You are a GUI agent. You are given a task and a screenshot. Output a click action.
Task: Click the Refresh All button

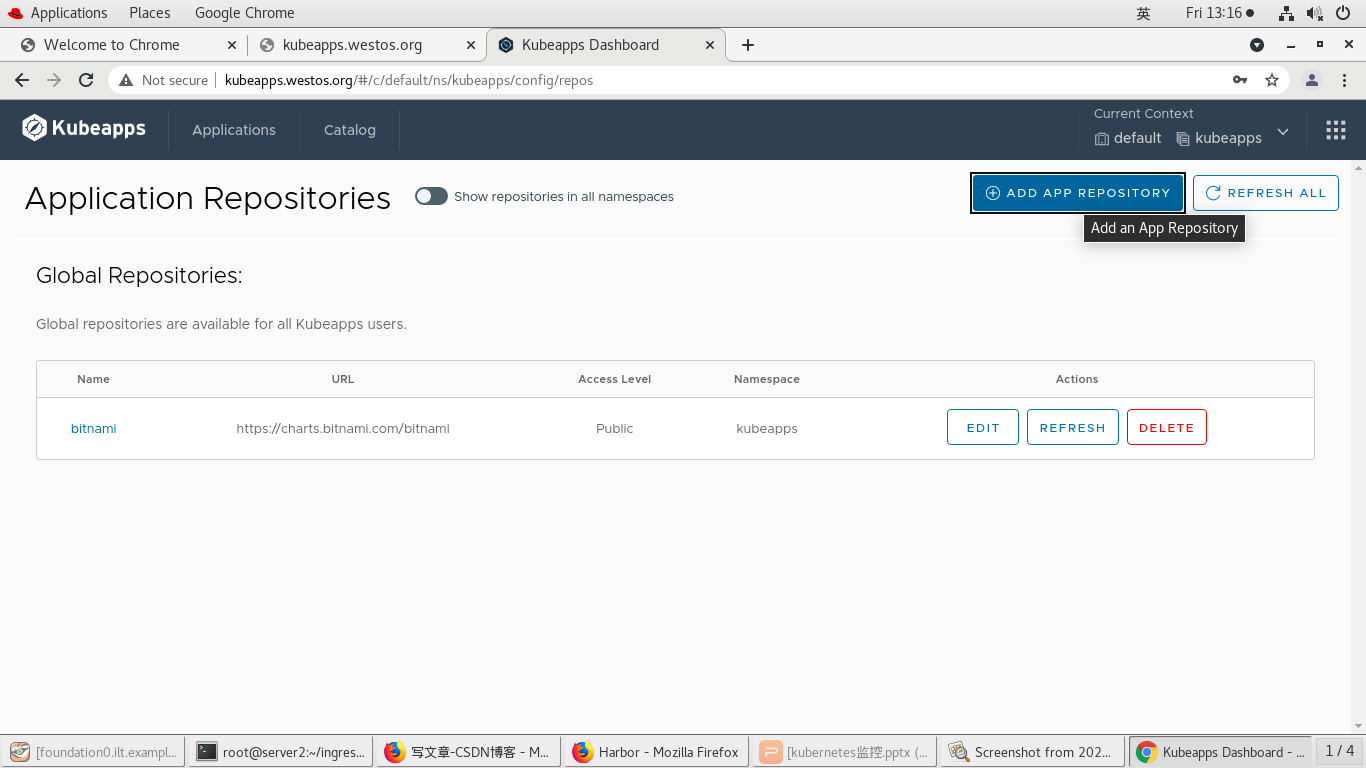tap(1266, 193)
